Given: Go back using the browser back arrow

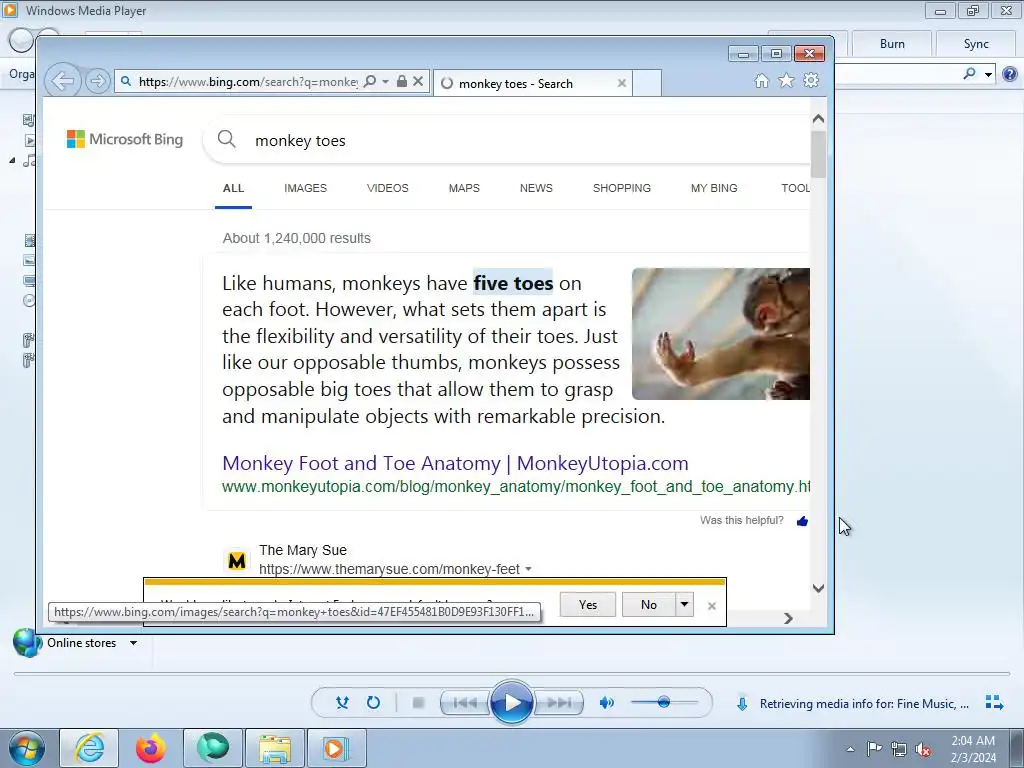Looking at the screenshot, I should coord(63,82).
